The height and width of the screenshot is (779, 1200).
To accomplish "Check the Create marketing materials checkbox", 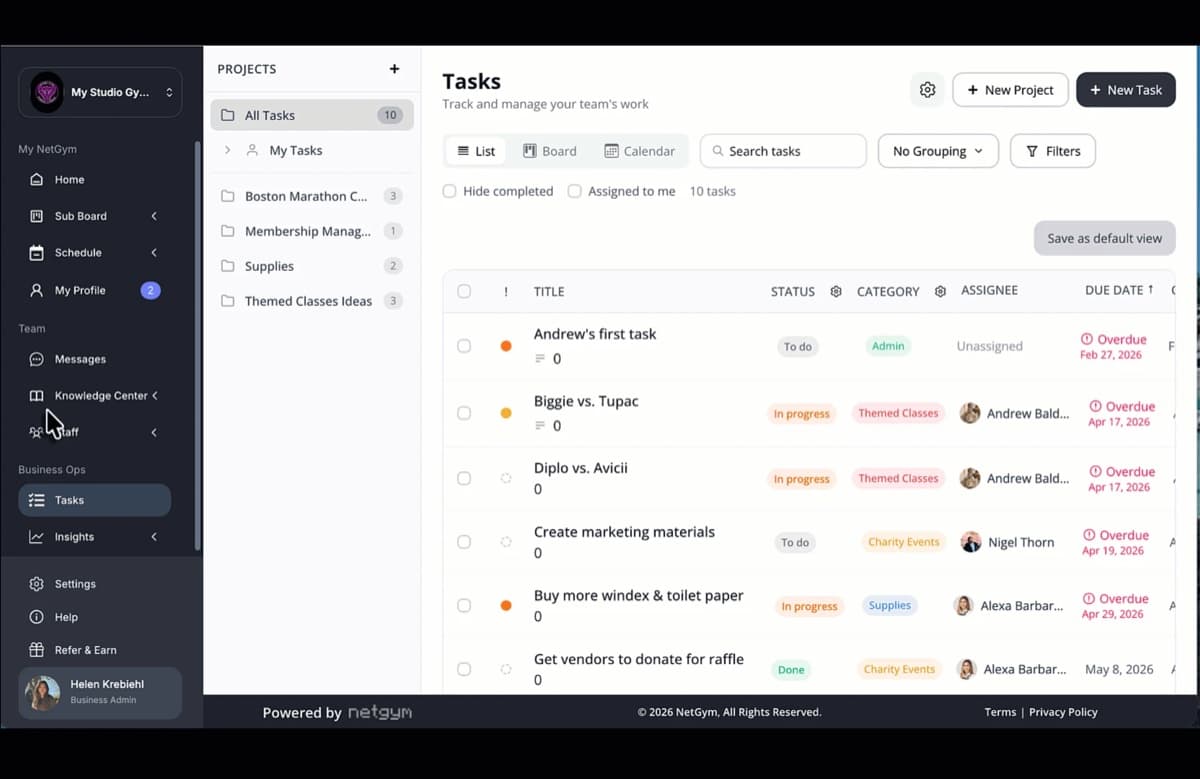I will (x=464, y=542).
